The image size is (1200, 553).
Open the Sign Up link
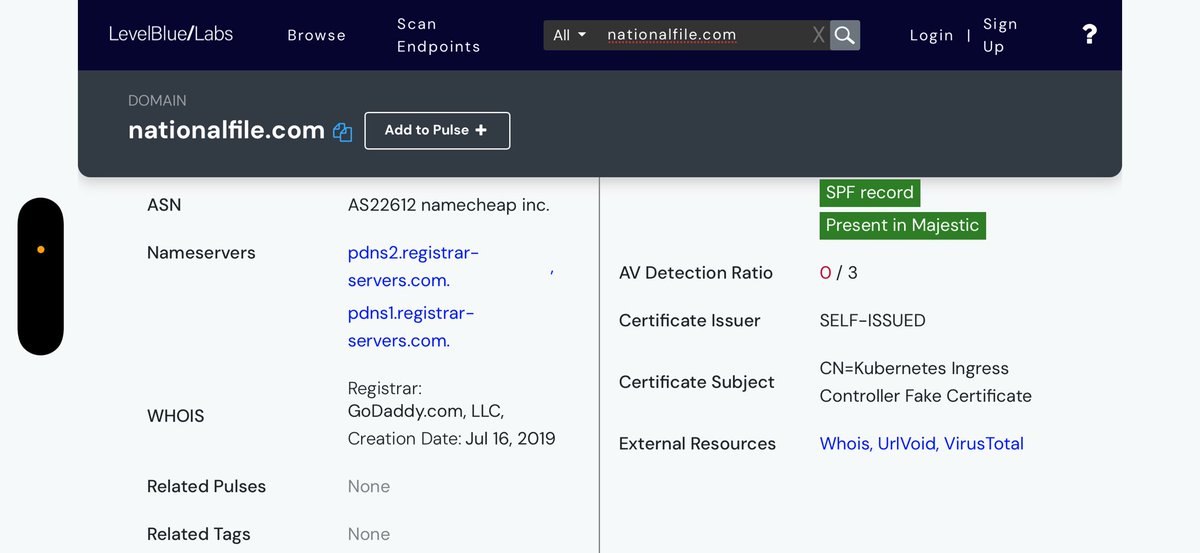point(999,35)
